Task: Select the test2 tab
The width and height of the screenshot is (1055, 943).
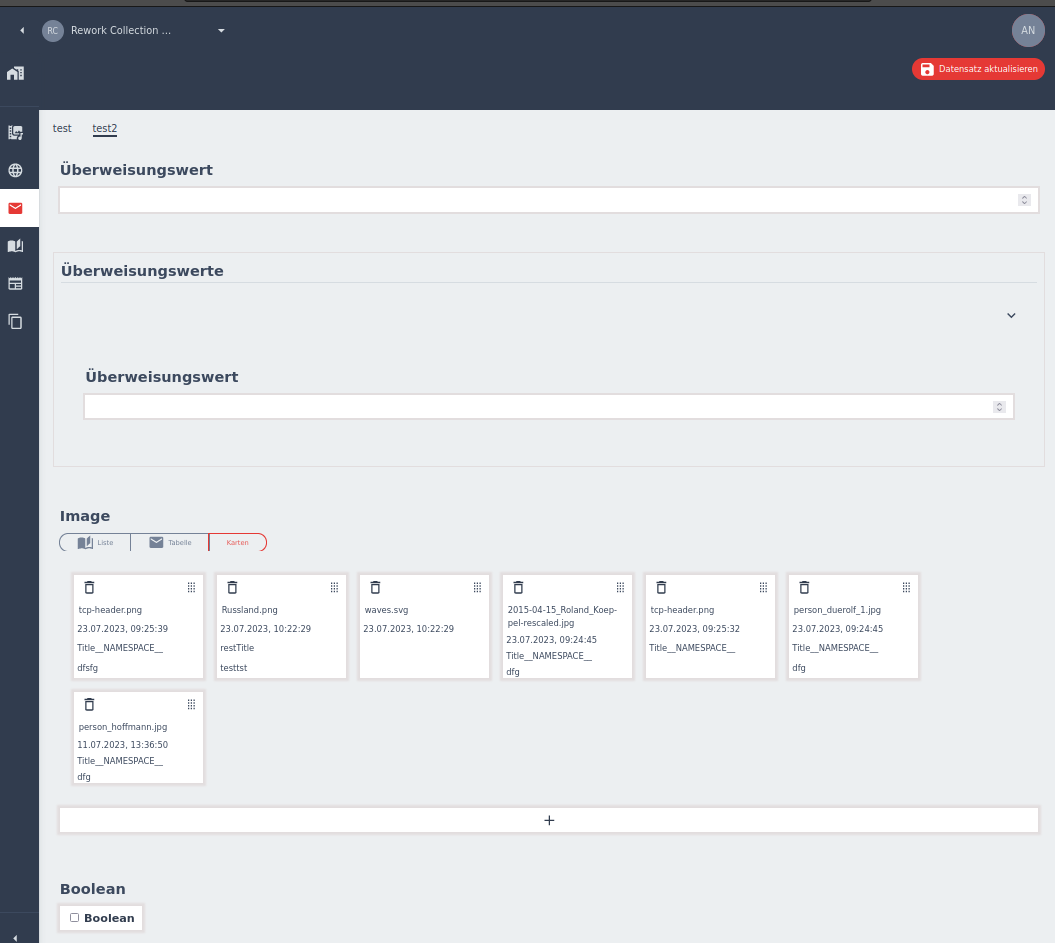Action: (105, 128)
